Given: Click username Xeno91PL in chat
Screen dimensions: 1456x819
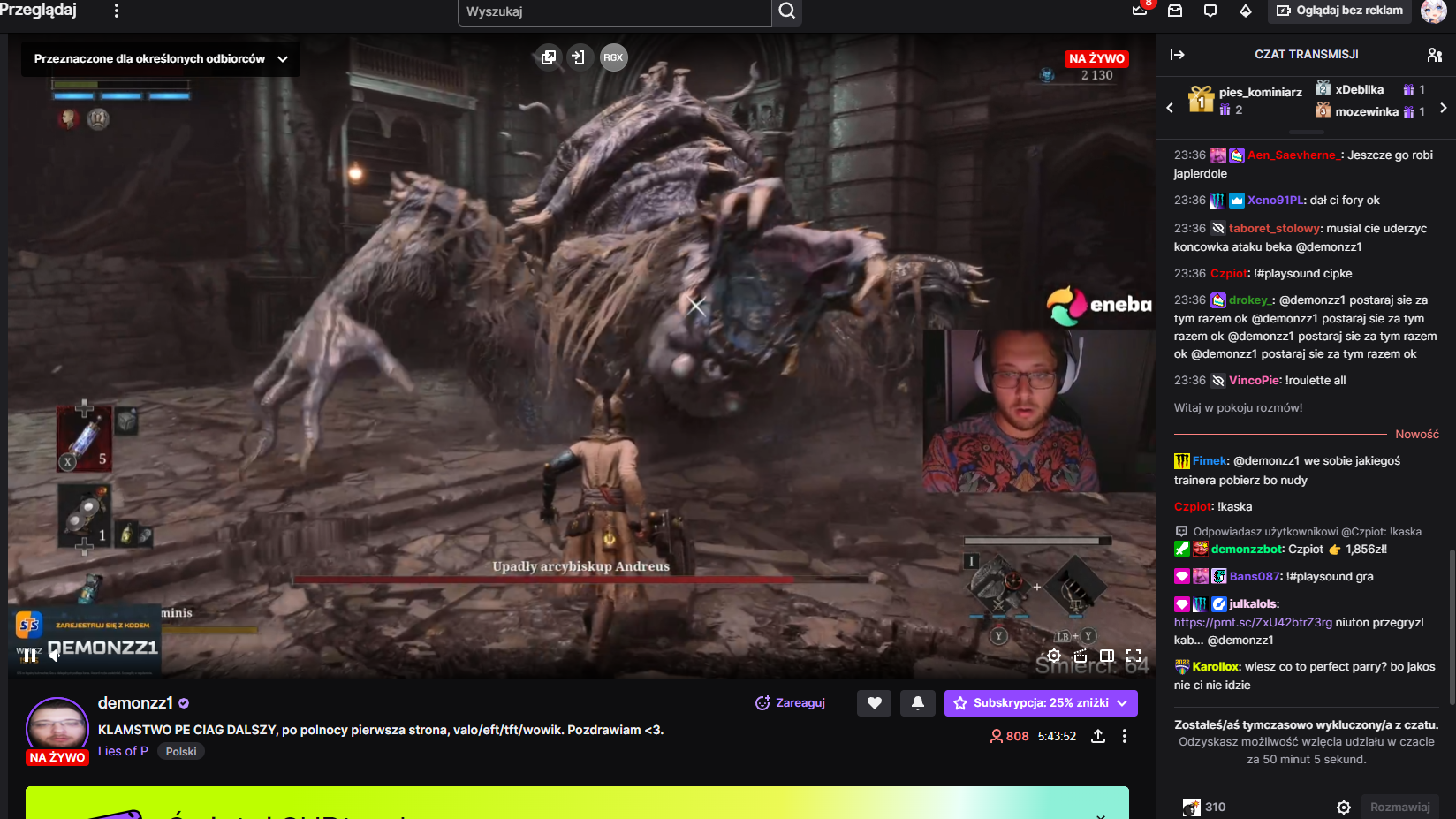Looking at the screenshot, I should coord(1275,201).
